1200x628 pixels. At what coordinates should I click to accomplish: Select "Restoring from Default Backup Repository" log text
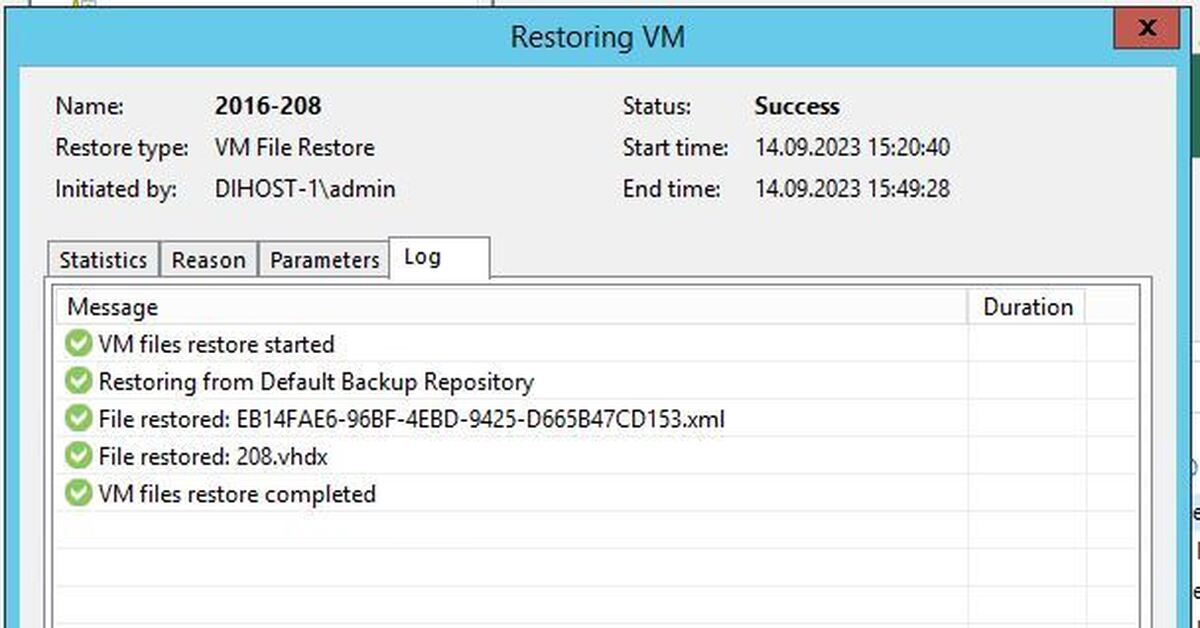[316, 381]
